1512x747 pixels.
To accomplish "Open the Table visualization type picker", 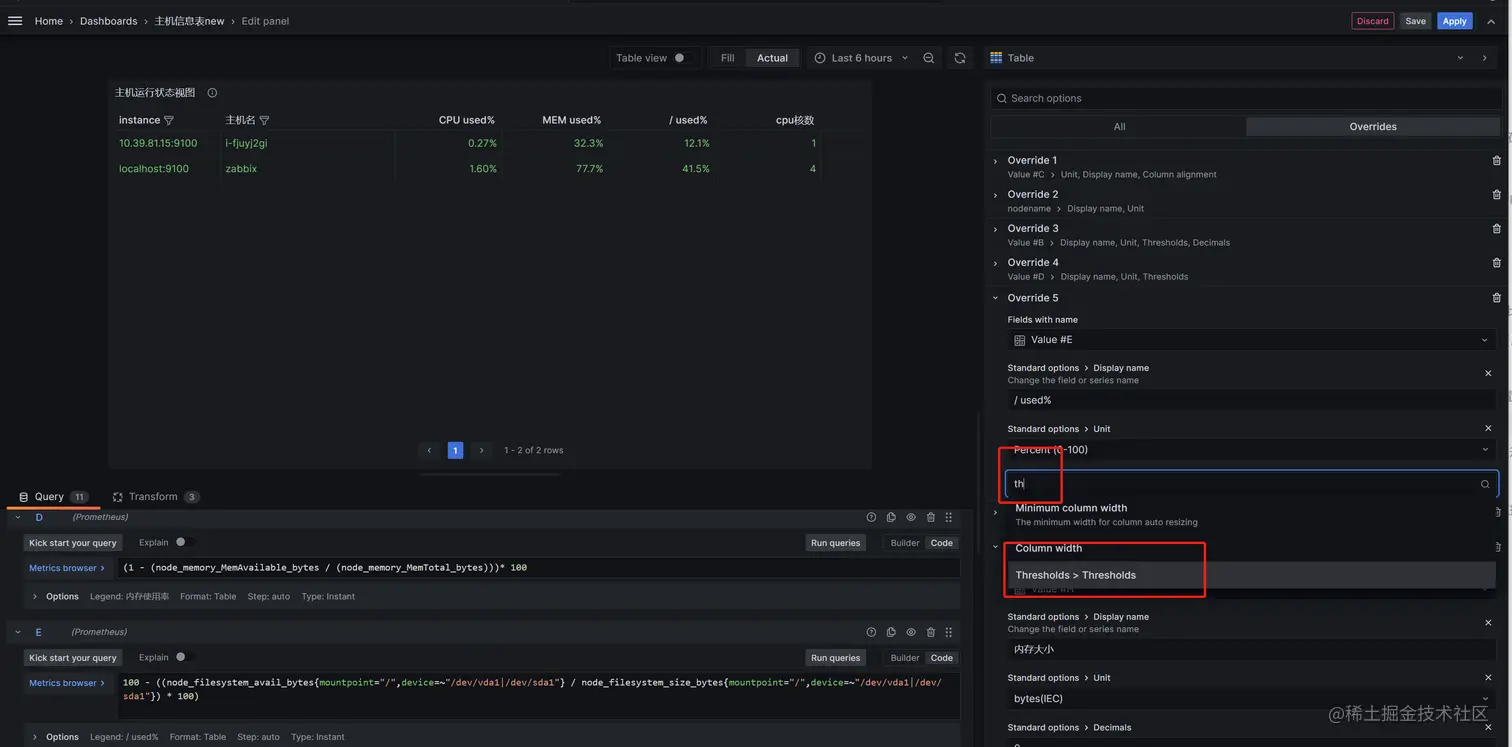I will click(x=1226, y=58).
